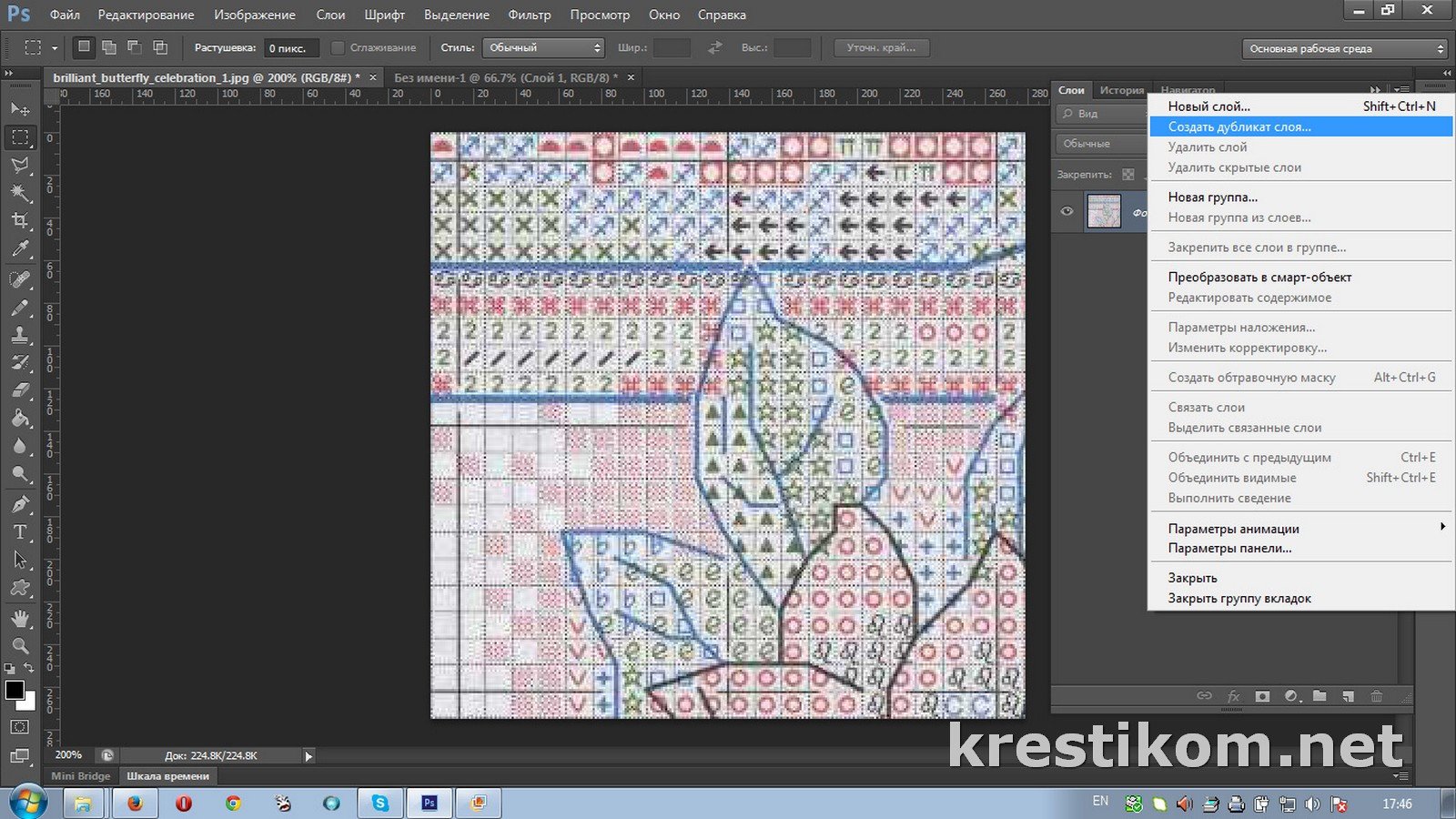The height and width of the screenshot is (819, 1456).
Task: Open the Стиль dropdown
Action: [544, 48]
